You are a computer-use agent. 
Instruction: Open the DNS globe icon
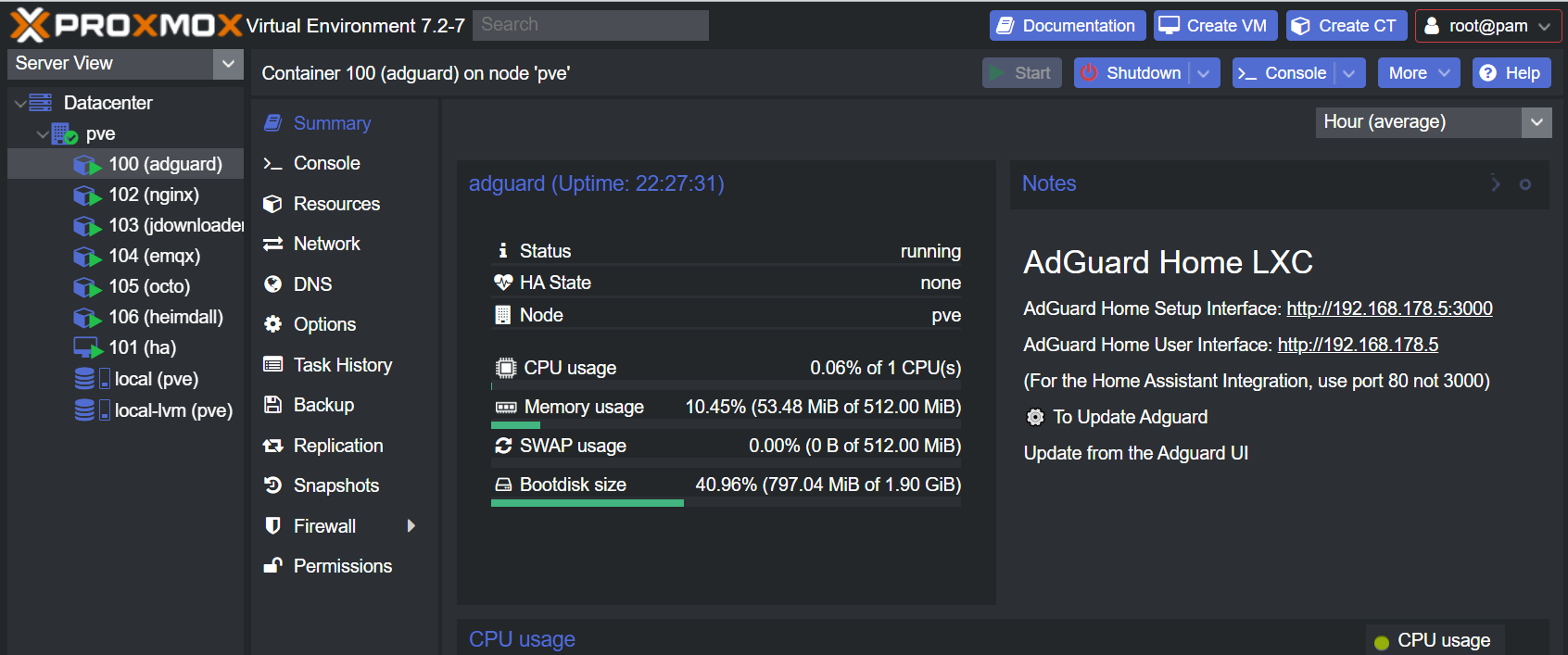272,284
